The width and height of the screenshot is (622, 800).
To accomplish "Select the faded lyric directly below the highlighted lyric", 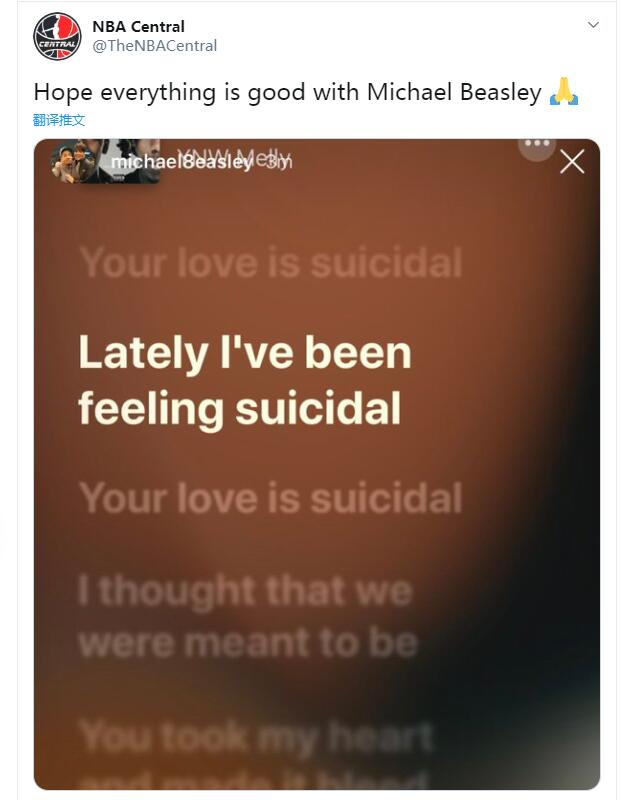I will [271, 497].
